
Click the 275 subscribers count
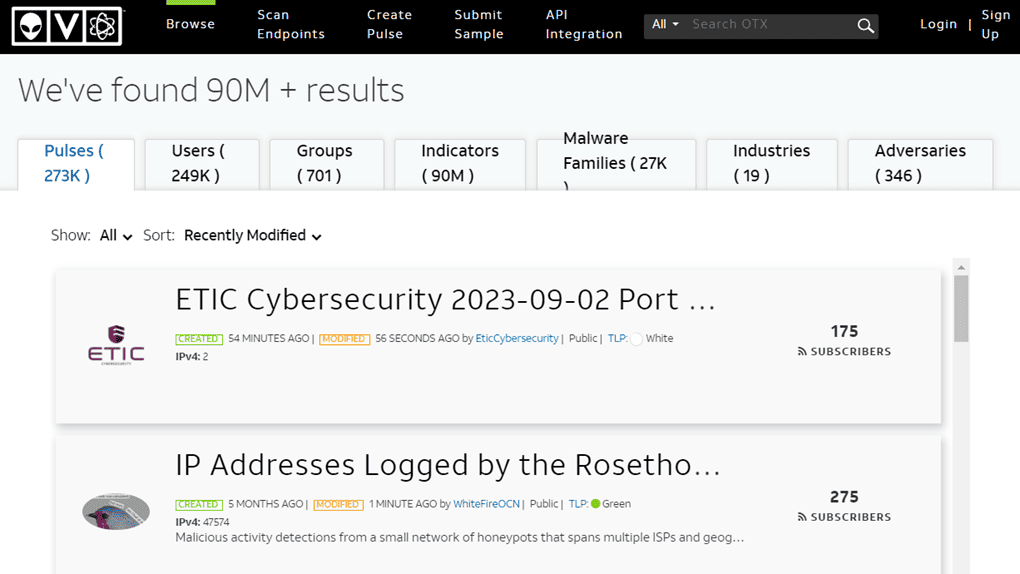pos(844,497)
